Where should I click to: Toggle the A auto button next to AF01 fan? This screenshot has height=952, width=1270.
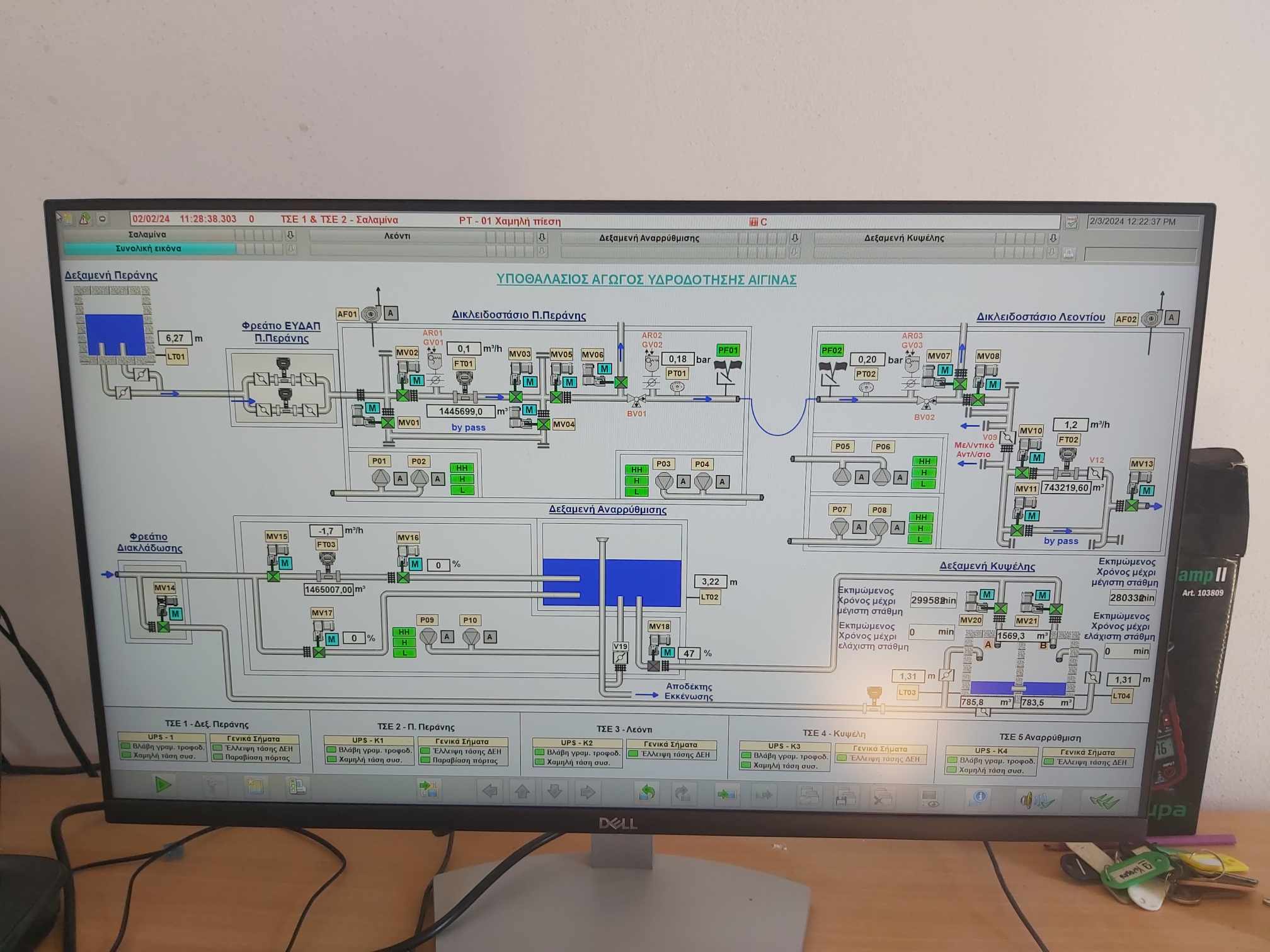(391, 313)
